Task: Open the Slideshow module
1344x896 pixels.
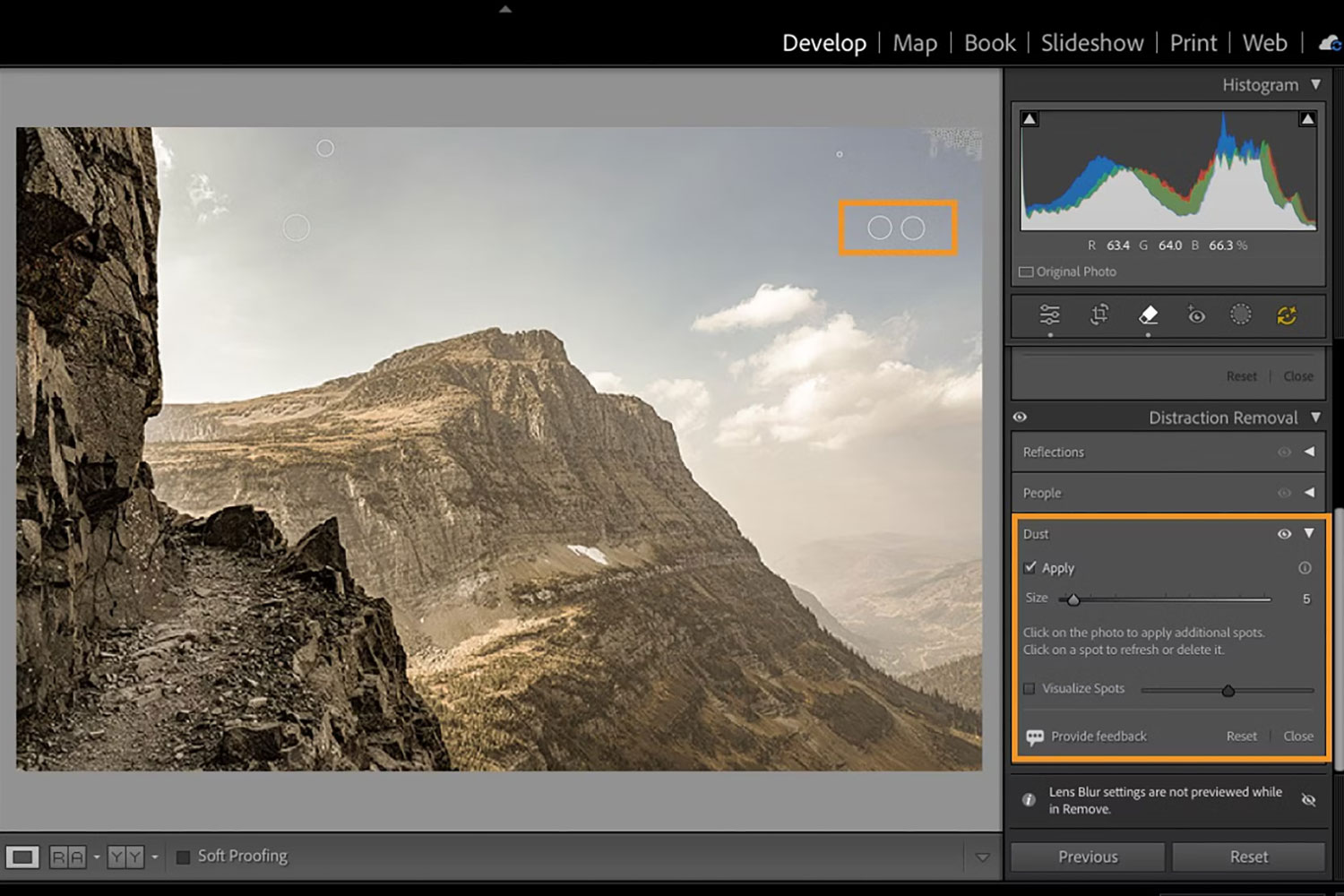Action: 1091,43
